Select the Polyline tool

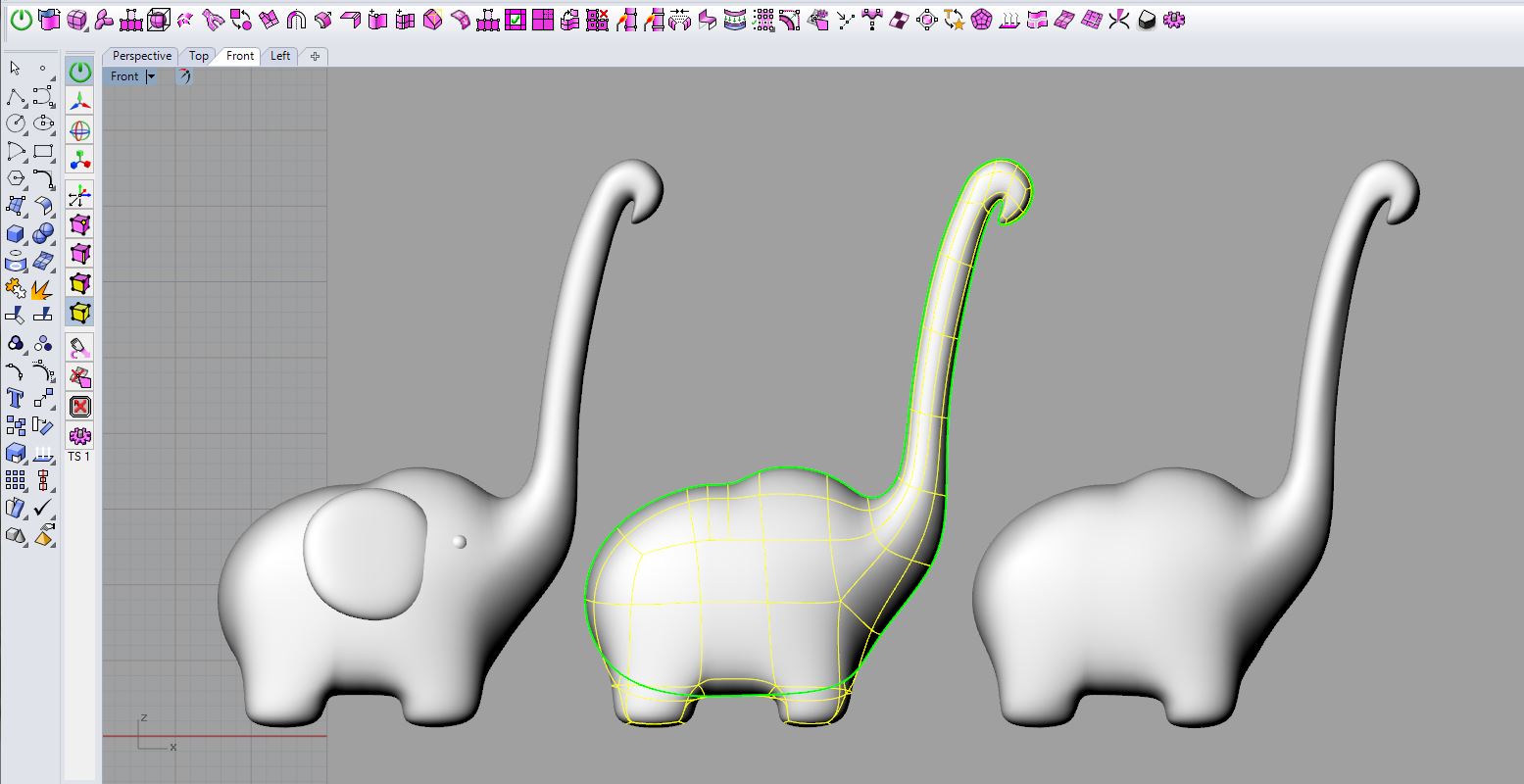15,96
